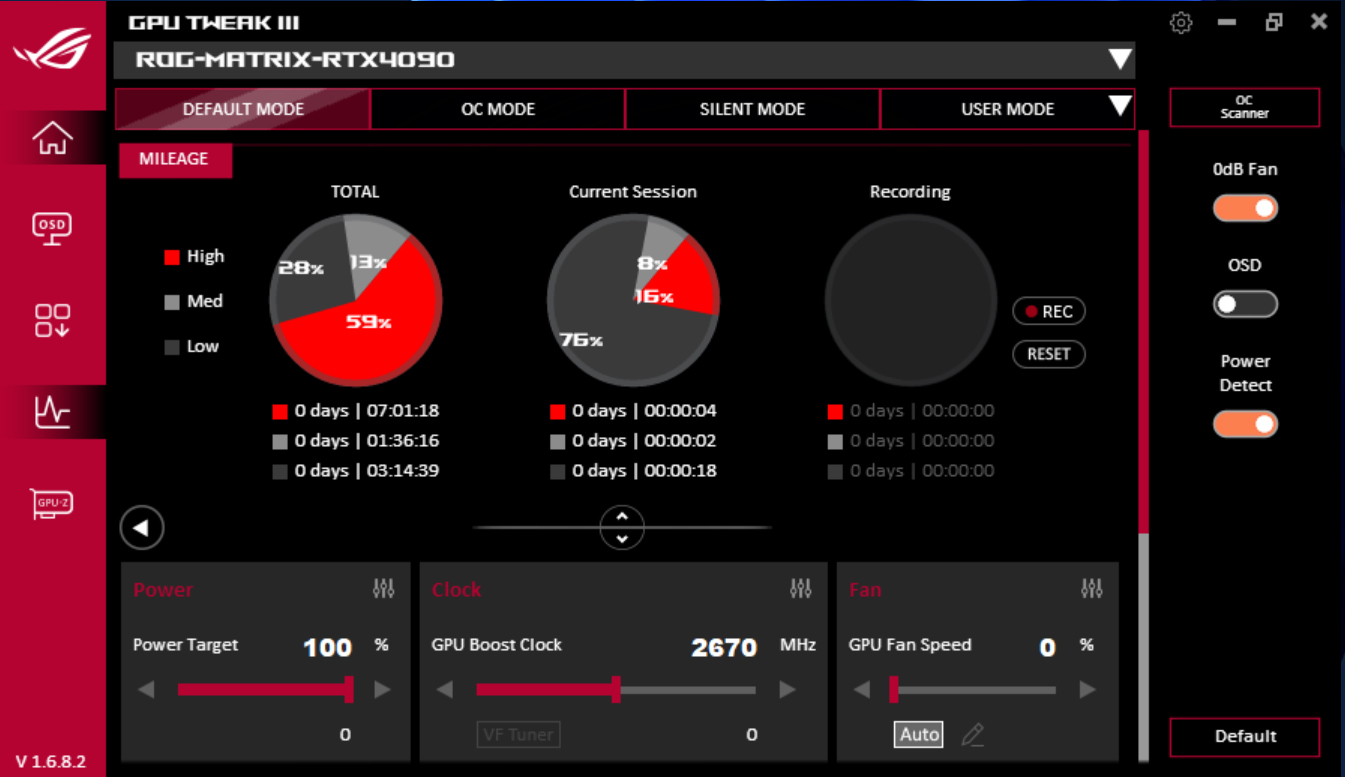
Task: Select the Mileage tab
Action: [175, 160]
